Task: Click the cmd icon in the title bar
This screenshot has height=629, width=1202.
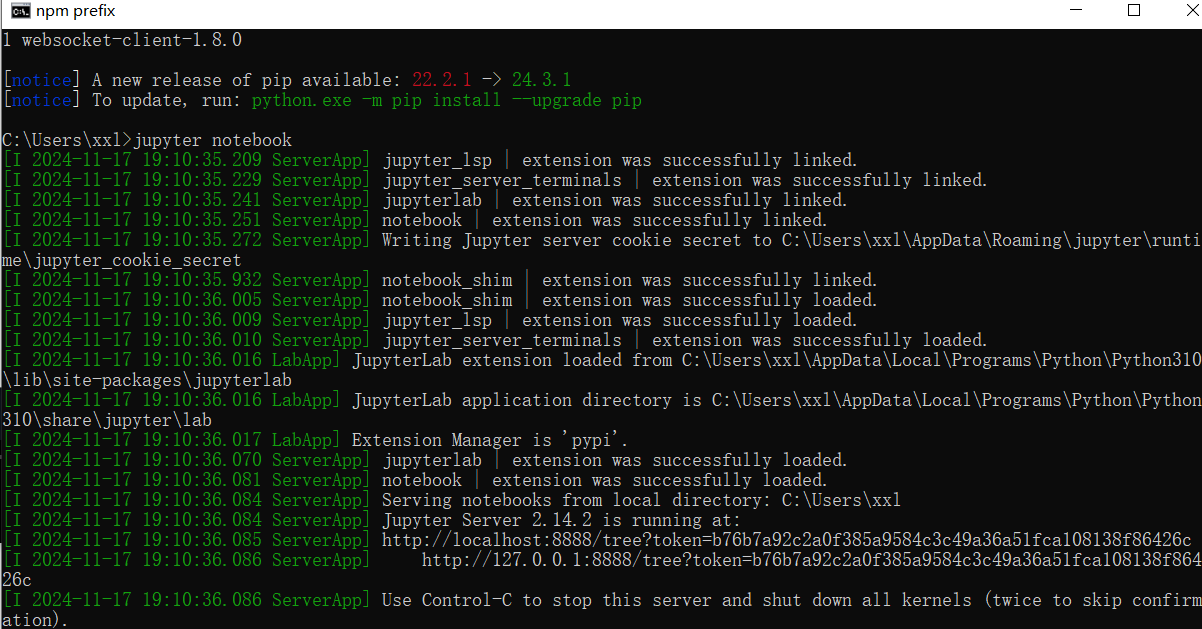Action: (x=19, y=11)
